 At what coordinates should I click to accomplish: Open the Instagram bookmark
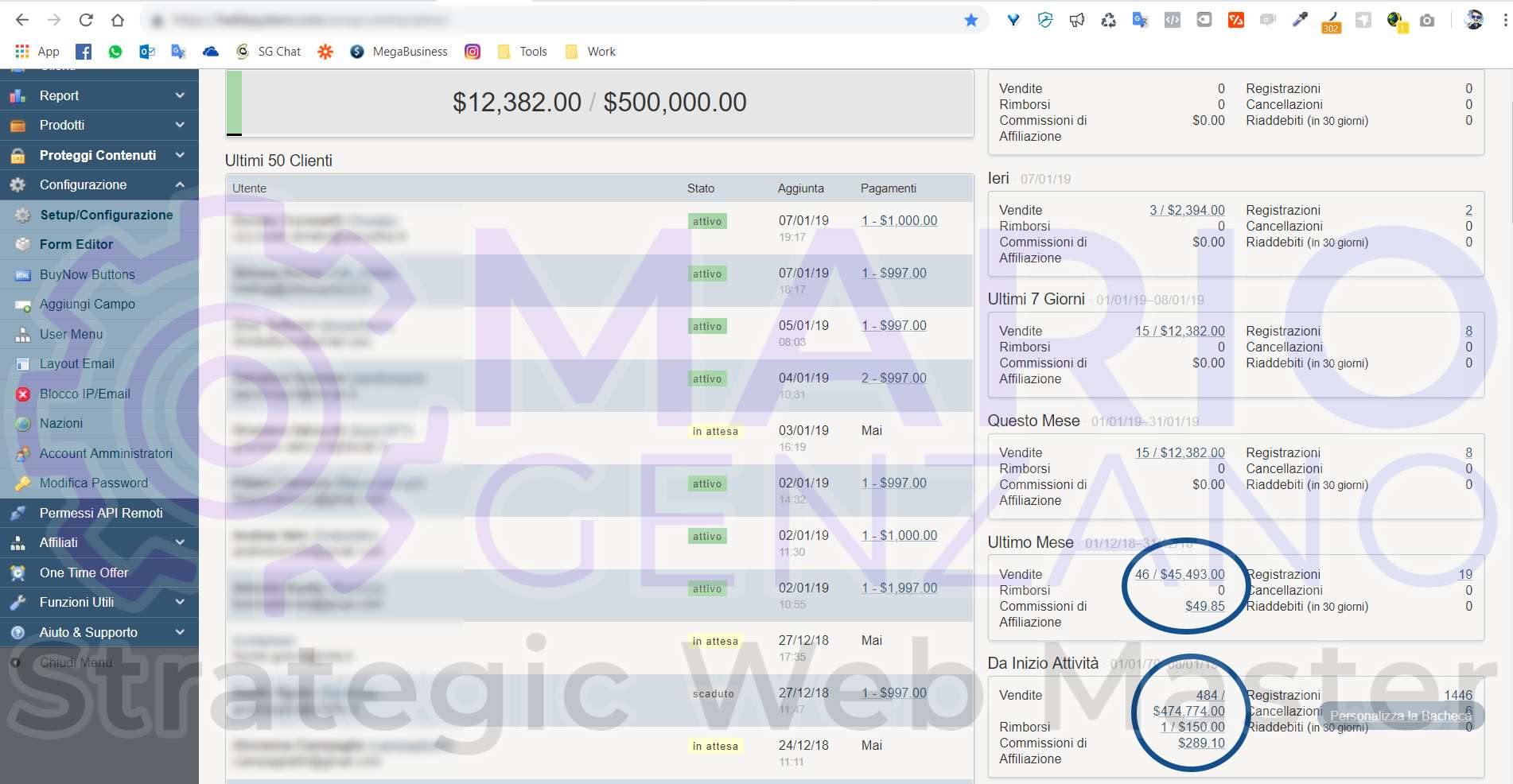(x=473, y=52)
